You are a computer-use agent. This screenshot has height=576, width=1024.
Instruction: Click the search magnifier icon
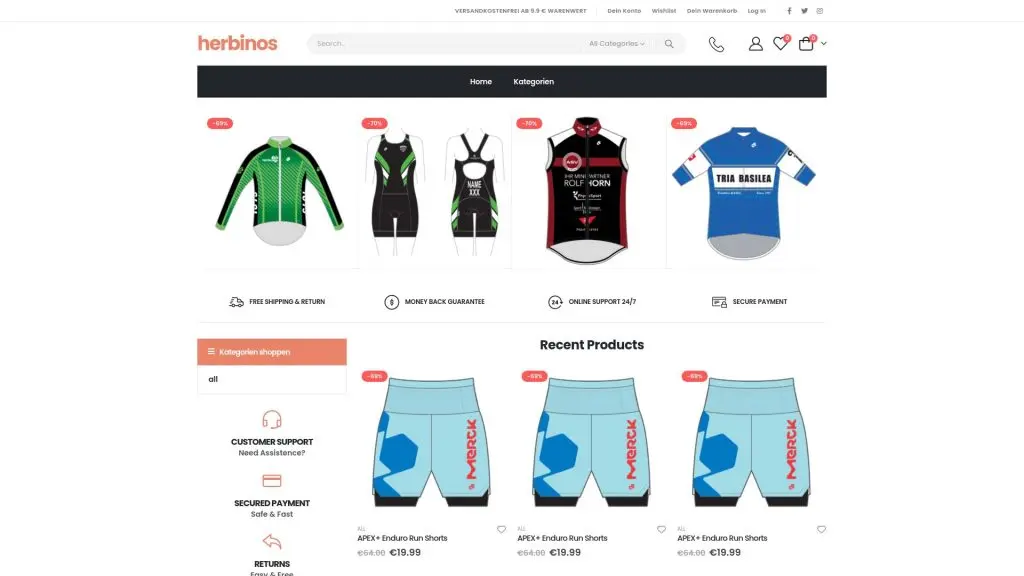(x=669, y=44)
